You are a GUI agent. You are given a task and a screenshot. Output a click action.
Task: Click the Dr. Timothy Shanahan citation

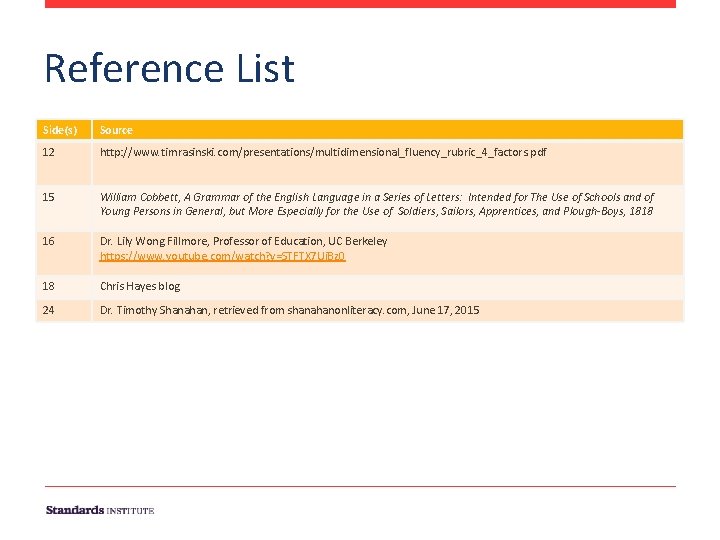pyautogui.click(x=289, y=310)
